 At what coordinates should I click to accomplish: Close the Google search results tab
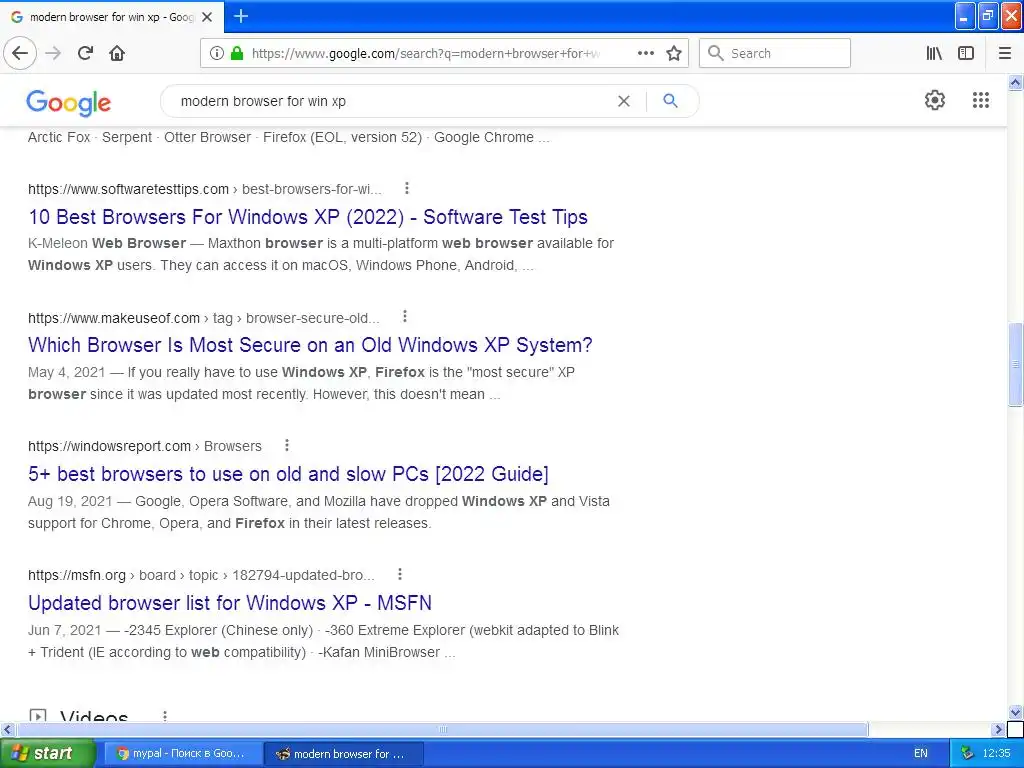click(x=207, y=17)
